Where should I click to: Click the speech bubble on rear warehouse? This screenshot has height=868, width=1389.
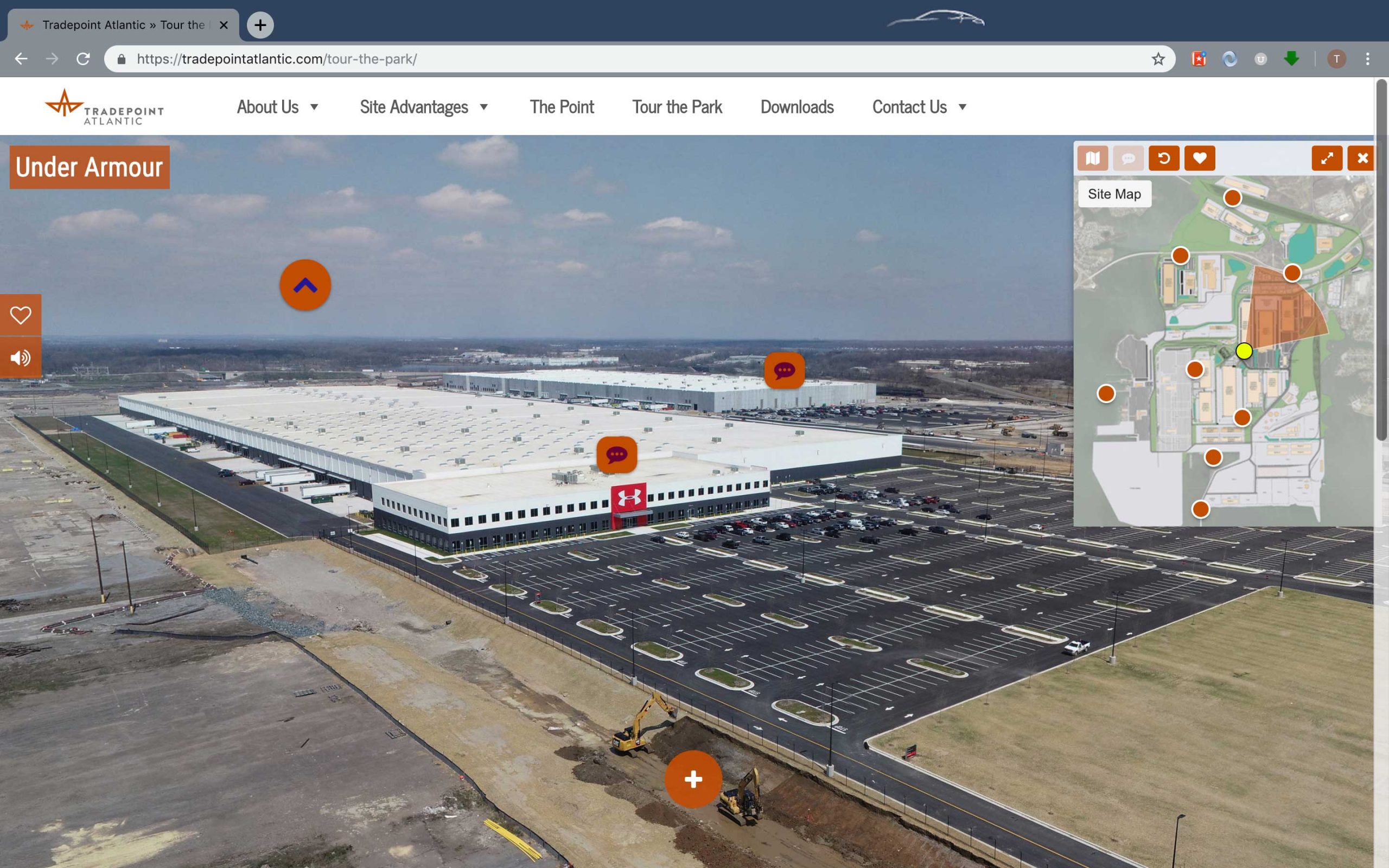tap(784, 371)
